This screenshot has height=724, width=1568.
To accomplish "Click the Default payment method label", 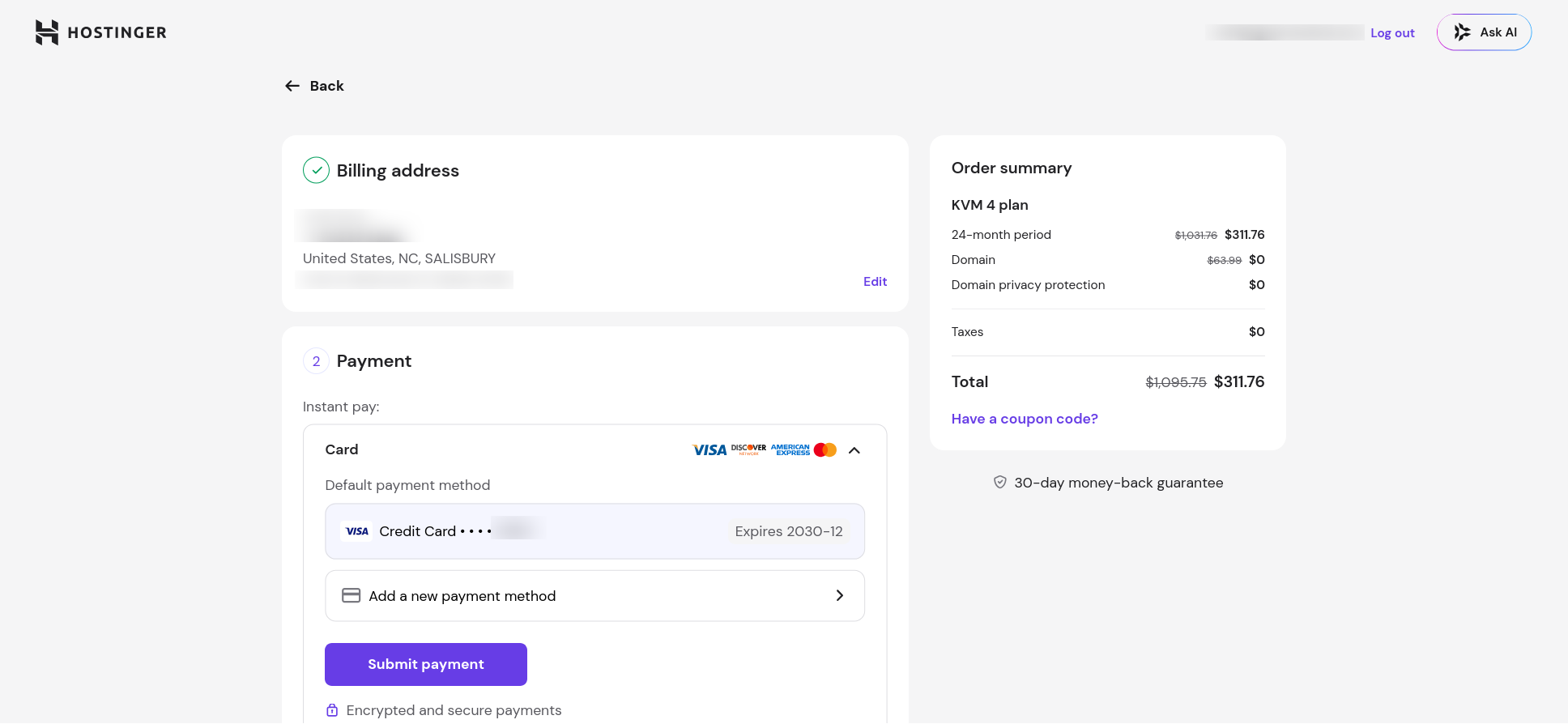I will coord(407,485).
